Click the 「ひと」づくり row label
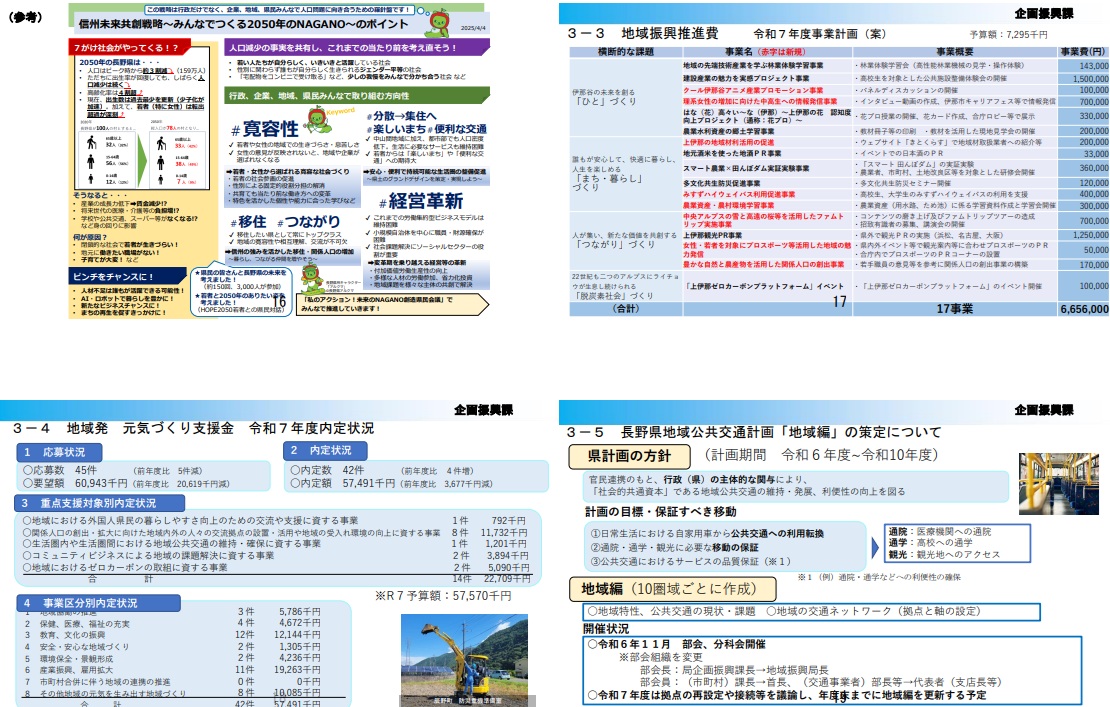 pos(606,101)
